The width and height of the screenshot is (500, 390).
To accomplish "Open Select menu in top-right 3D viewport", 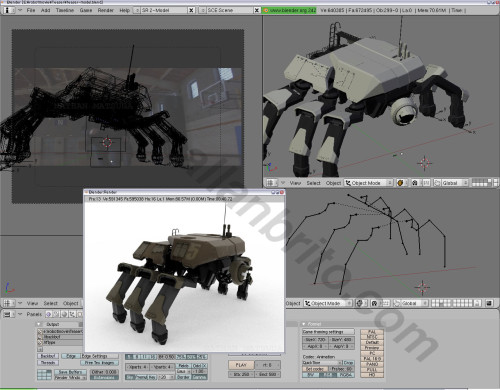I will (x=313, y=183).
